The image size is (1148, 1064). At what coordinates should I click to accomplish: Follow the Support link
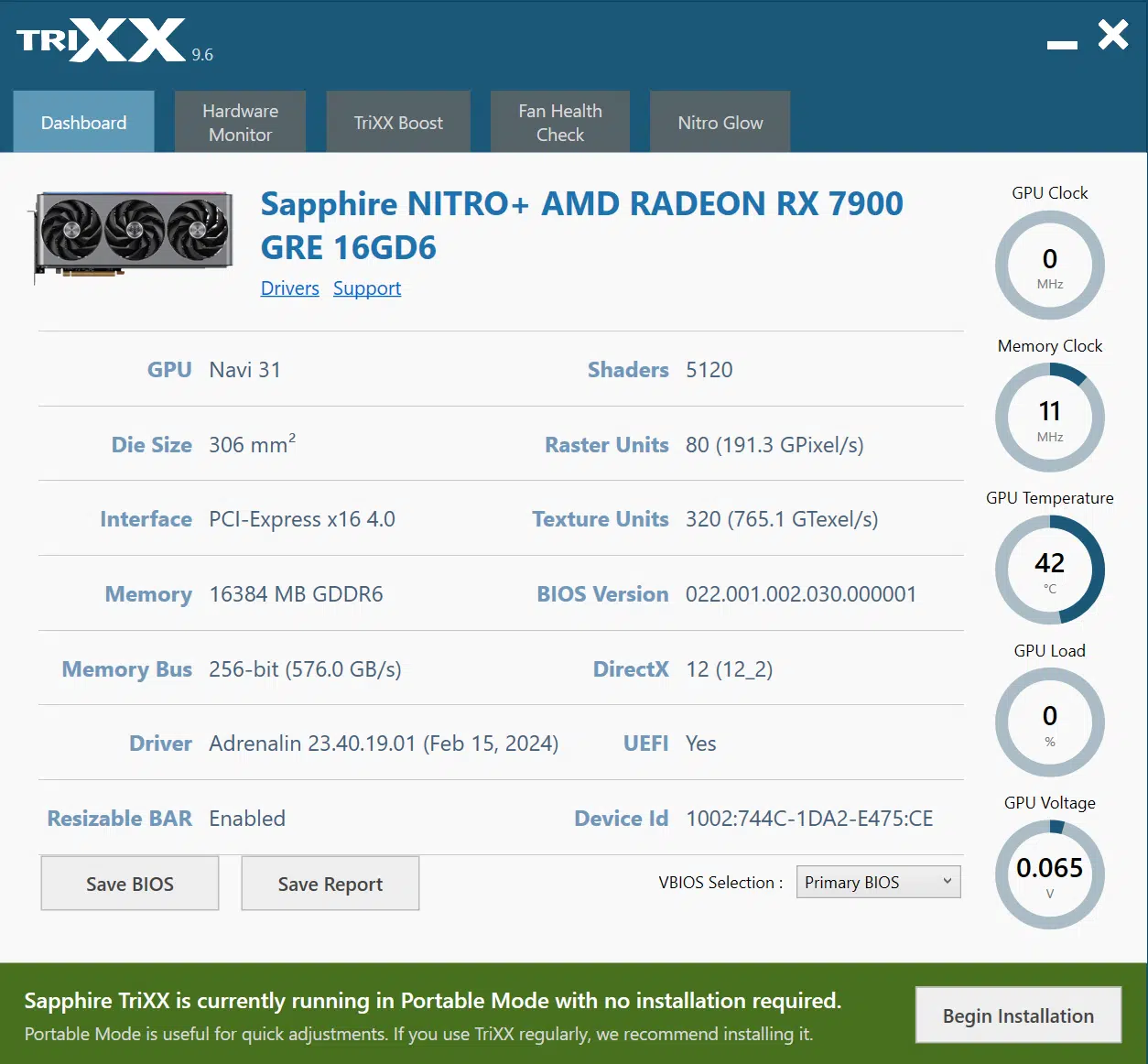367,288
